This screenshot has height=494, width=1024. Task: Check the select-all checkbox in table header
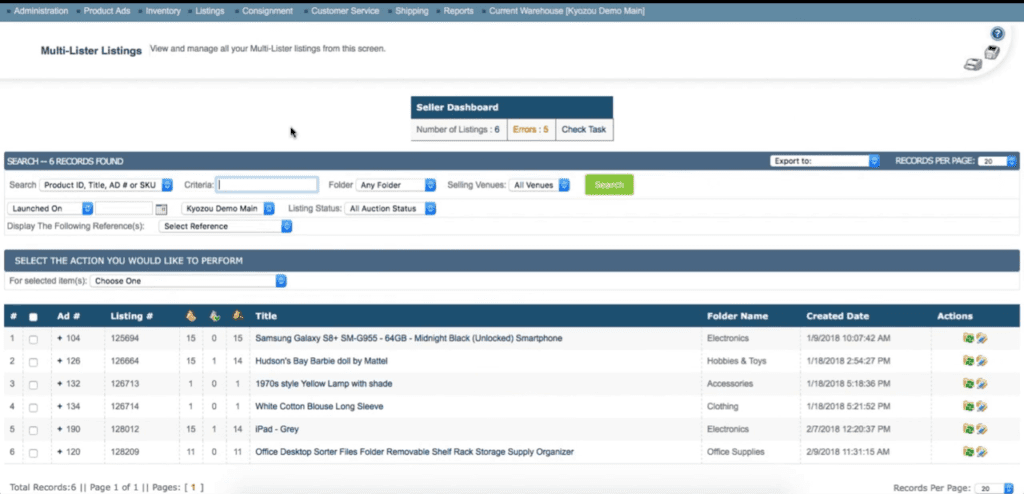(33, 317)
